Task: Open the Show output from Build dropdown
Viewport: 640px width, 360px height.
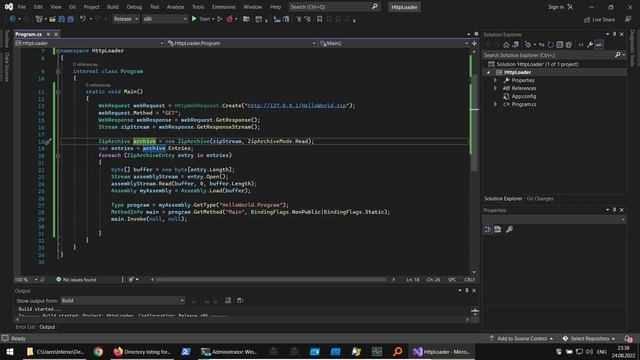Action: point(122,301)
